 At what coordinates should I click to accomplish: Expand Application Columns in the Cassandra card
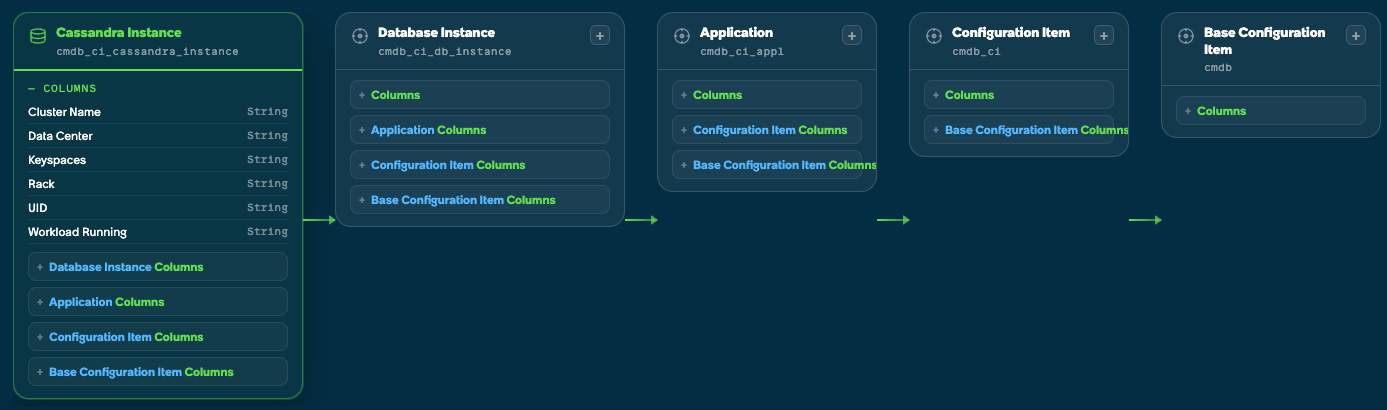pos(158,302)
